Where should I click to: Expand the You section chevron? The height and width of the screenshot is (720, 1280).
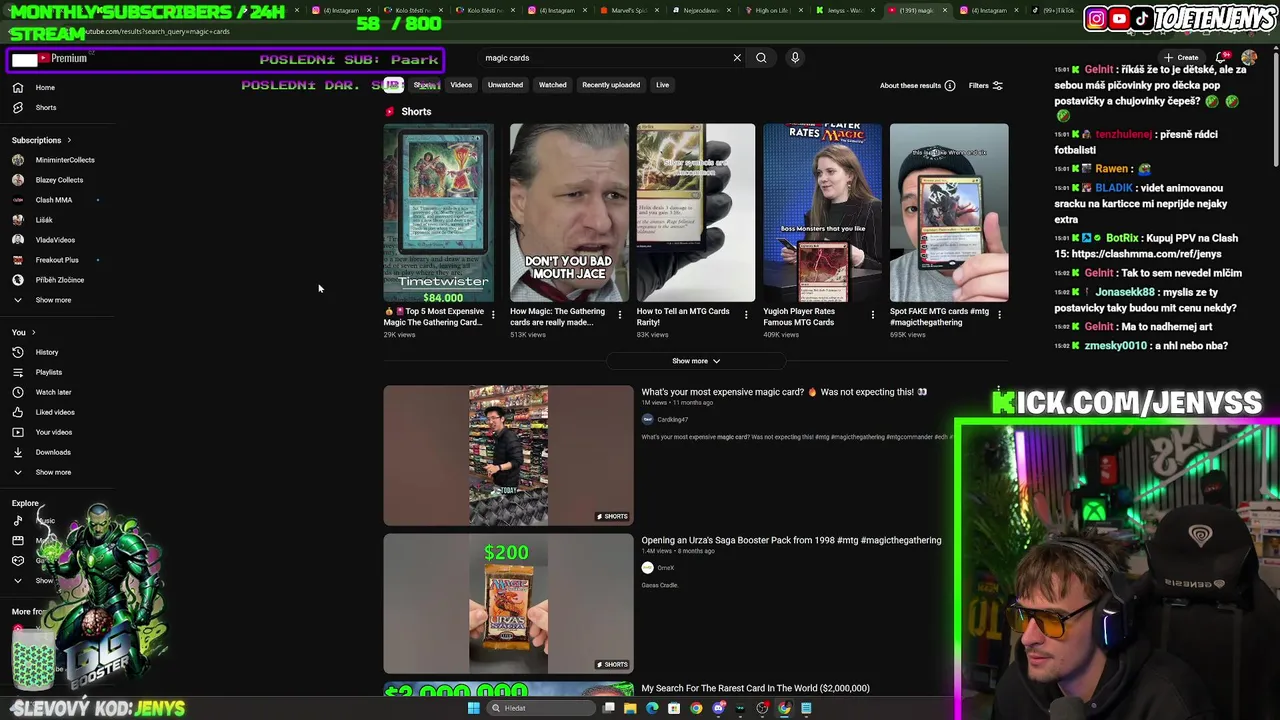click(33, 332)
